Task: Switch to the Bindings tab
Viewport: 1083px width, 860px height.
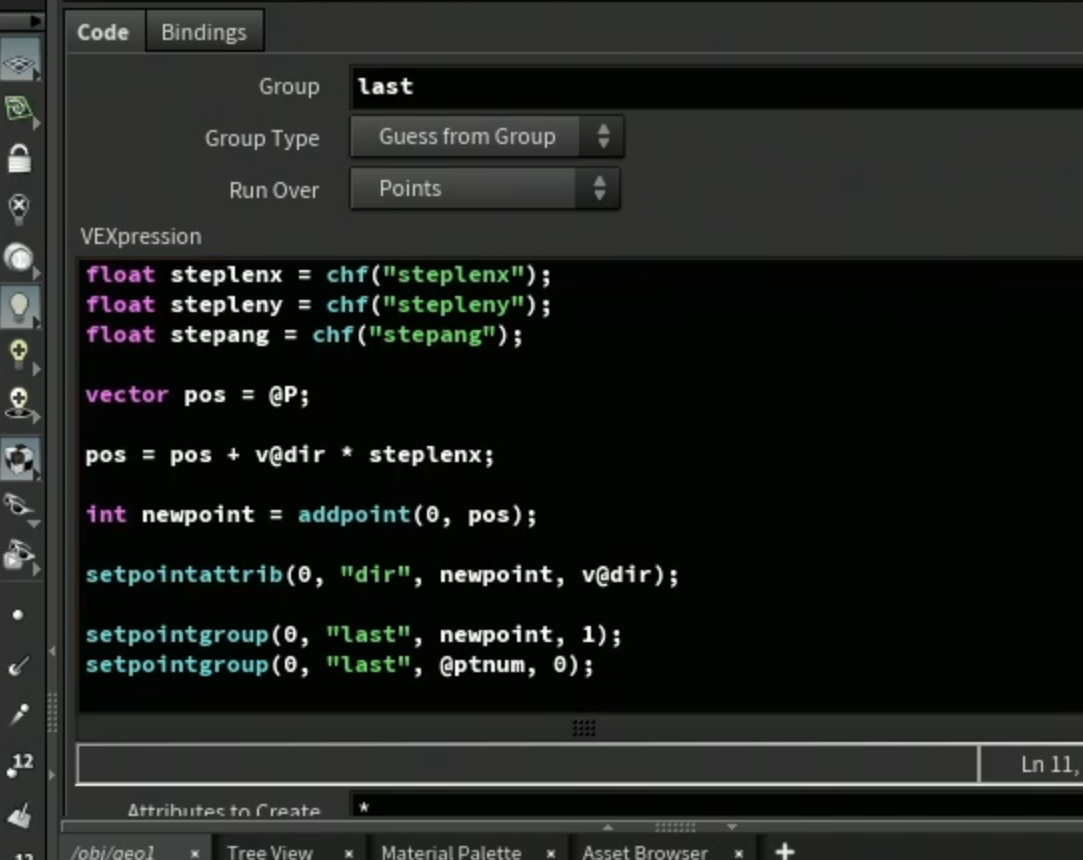Action: pyautogui.click(x=204, y=32)
